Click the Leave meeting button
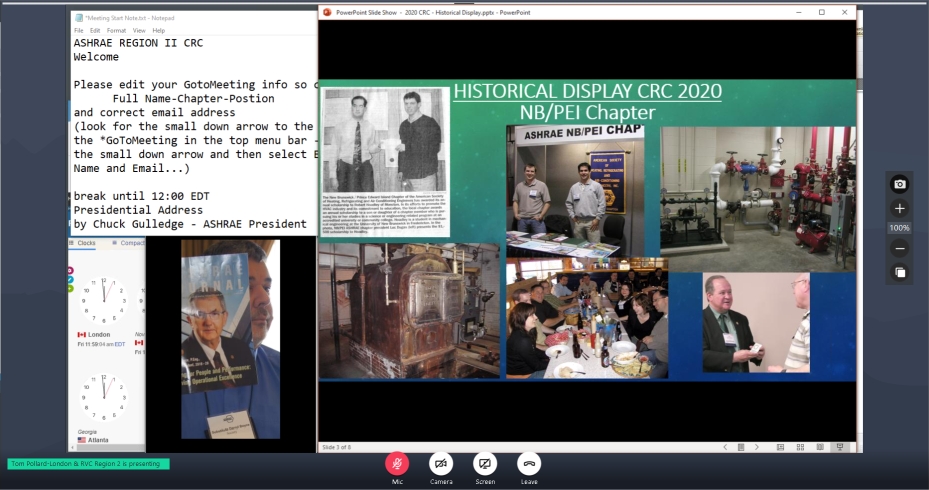 click(528, 464)
